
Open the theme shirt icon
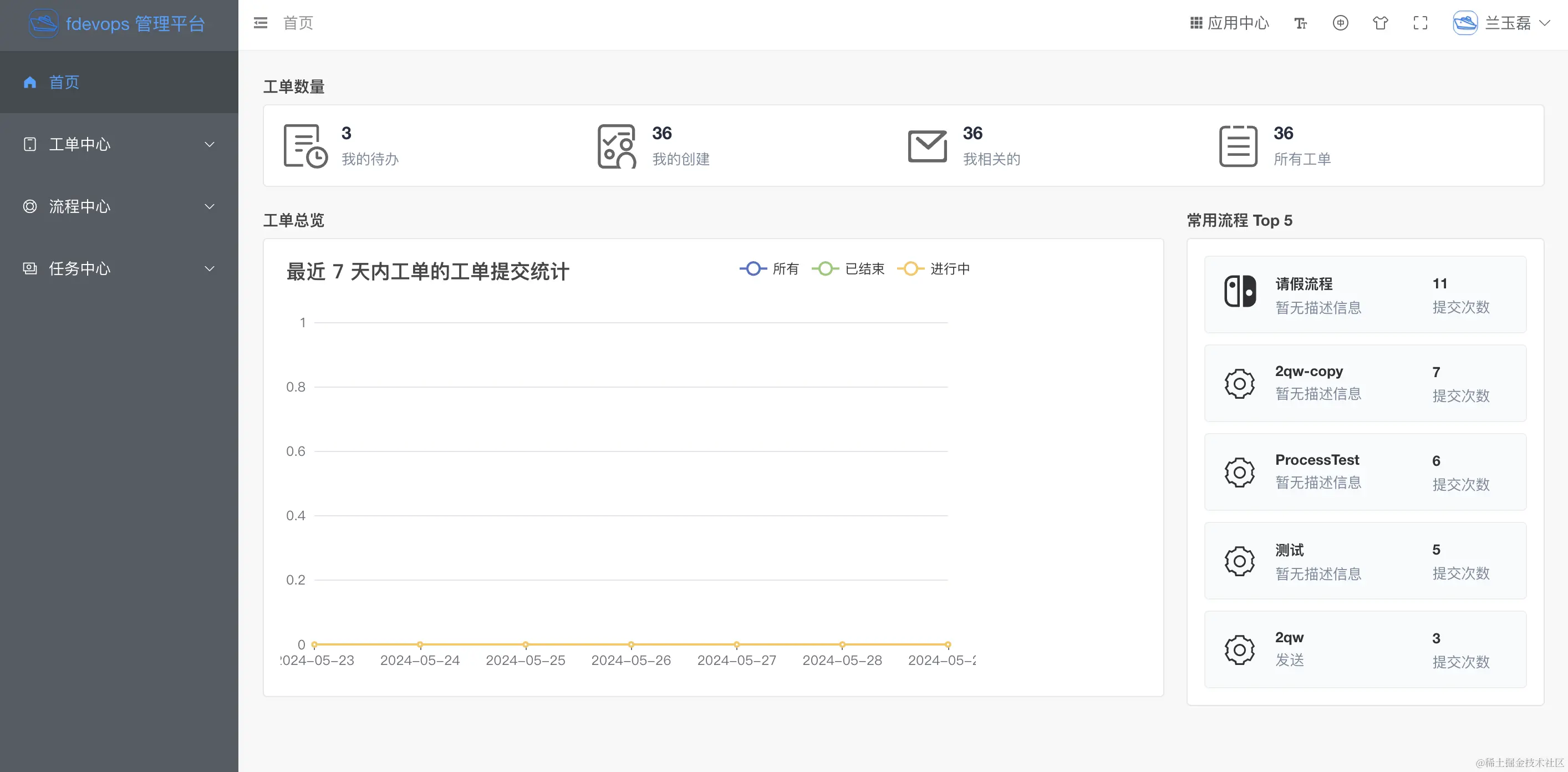(x=1380, y=23)
